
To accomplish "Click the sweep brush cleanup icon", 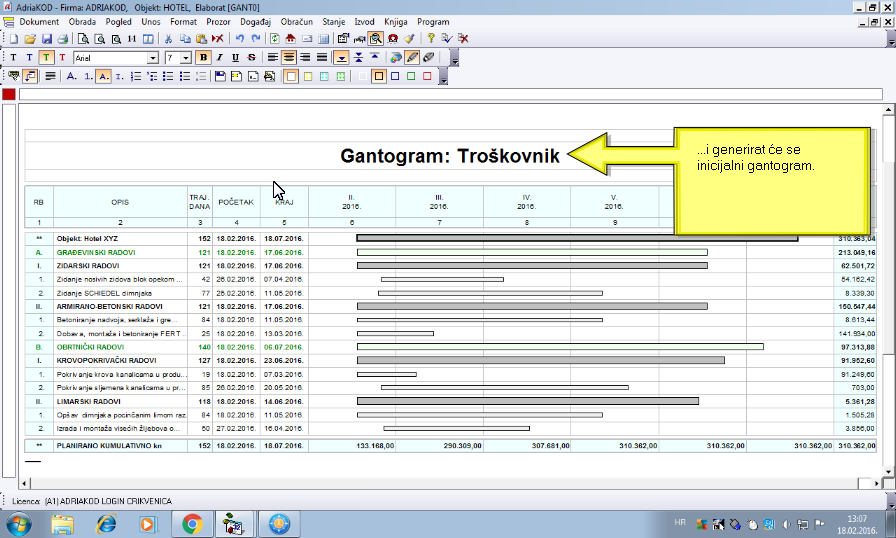I will [x=409, y=39].
